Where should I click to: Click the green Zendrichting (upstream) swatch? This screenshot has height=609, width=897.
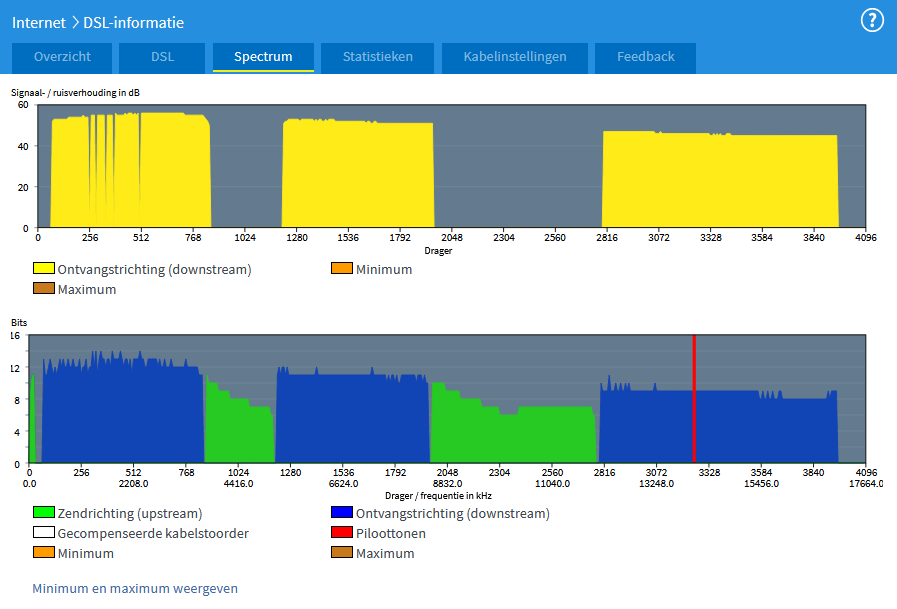point(44,513)
